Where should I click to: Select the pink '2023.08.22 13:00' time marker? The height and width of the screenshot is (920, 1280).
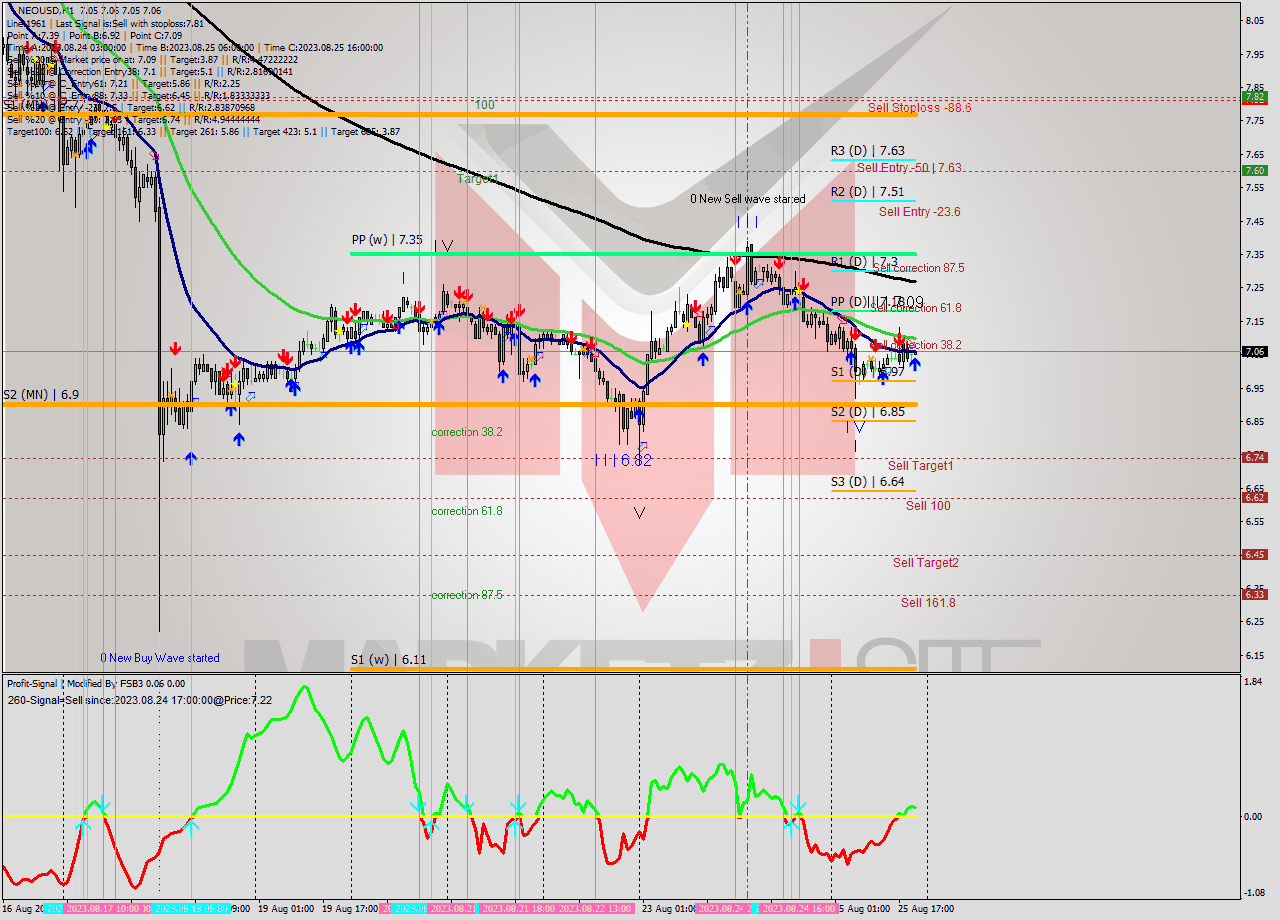point(596,909)
